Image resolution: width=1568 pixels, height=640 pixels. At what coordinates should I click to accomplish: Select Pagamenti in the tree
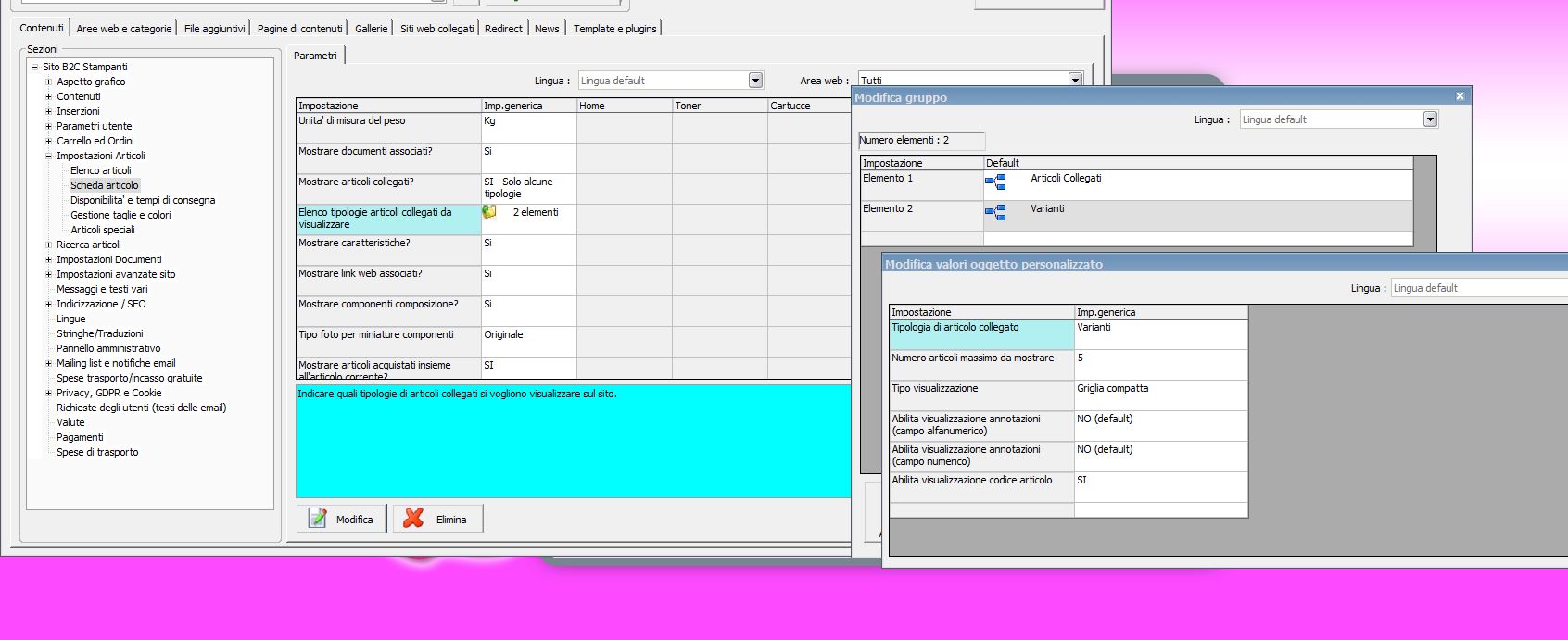(x=80, y=437)
